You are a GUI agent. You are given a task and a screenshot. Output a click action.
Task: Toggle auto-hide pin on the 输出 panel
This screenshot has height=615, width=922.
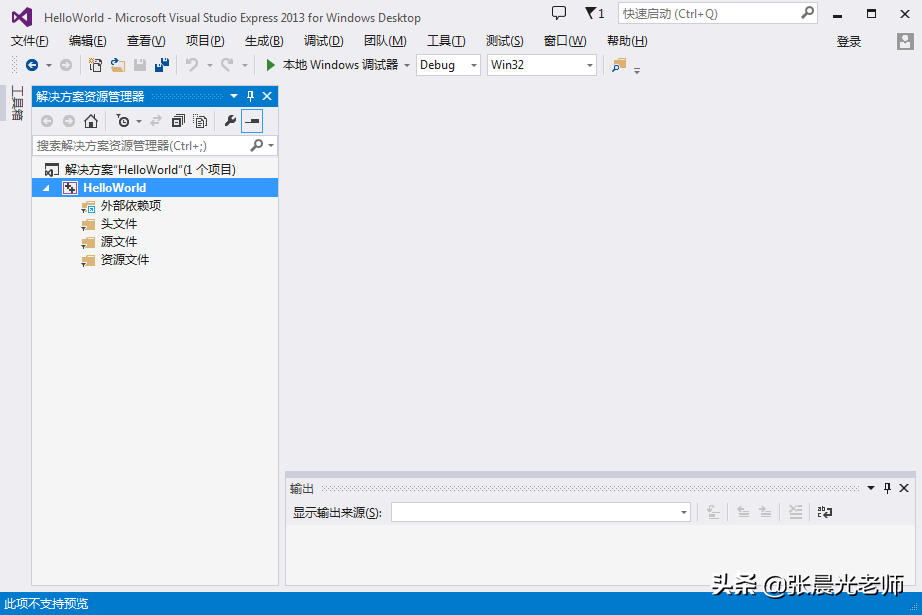887,488
